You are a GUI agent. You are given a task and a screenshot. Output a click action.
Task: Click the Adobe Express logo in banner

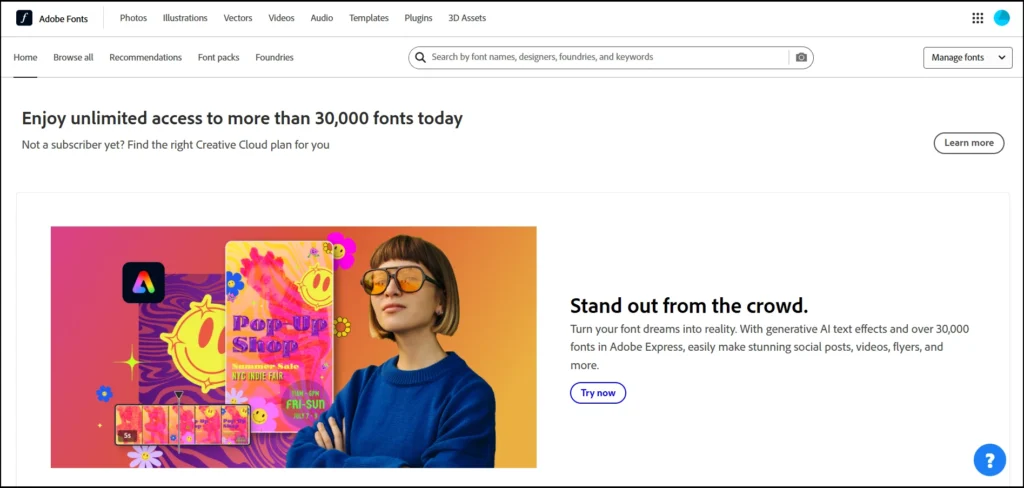point(143,282)
